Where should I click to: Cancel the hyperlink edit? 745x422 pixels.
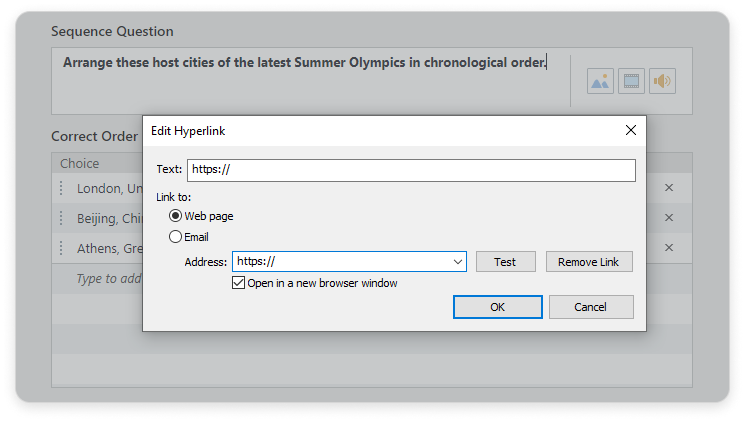click(591, 307)
